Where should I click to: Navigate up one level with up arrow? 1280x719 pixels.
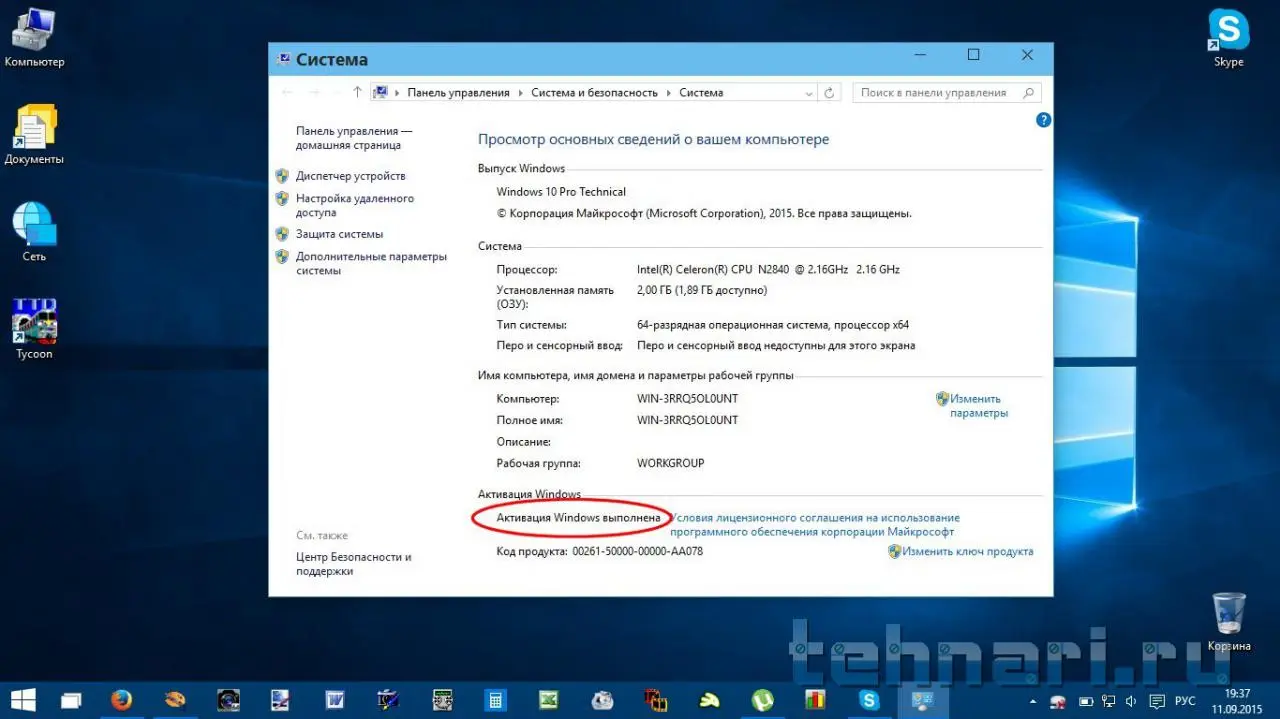(x=358, y=93)
